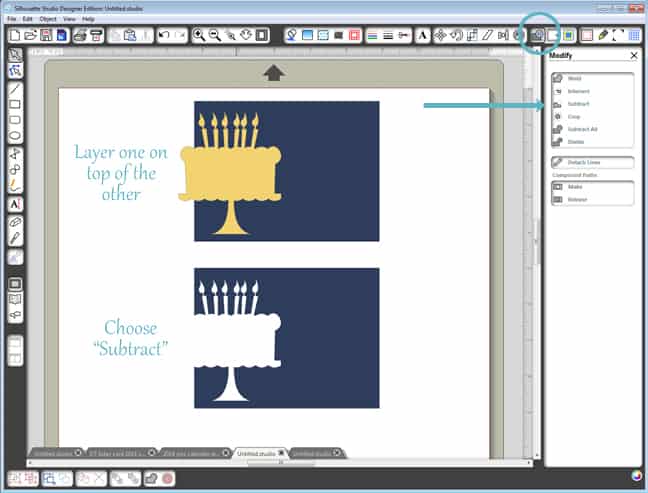Open Line Style window icon
Viewport: 648px width, 493px height.
[x=388, y=36]
